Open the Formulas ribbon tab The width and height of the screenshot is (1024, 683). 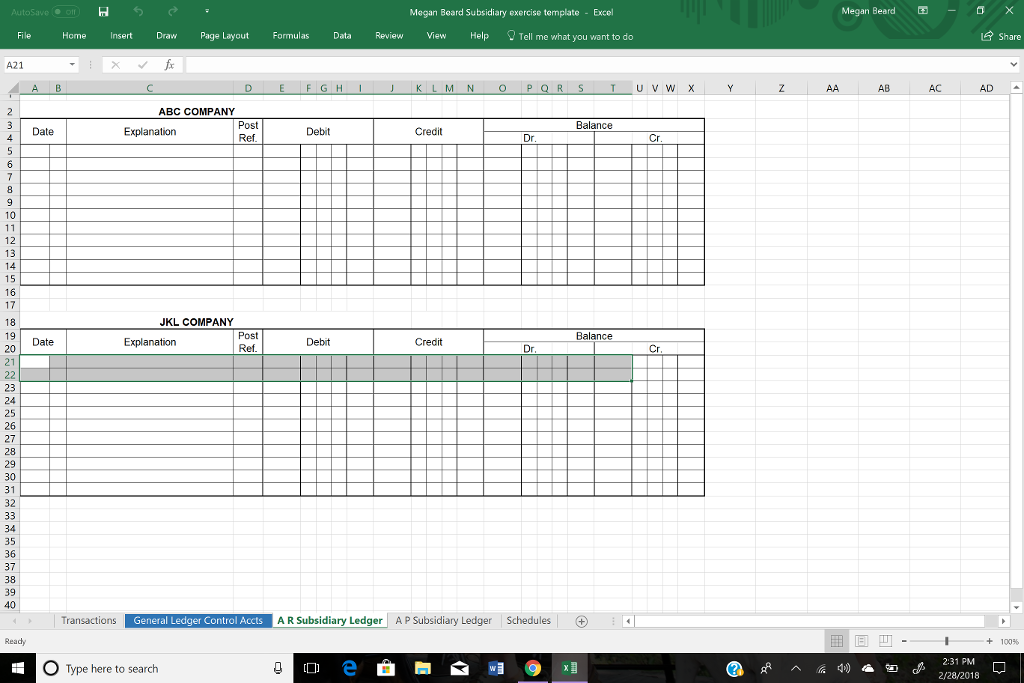click(291, 36)
